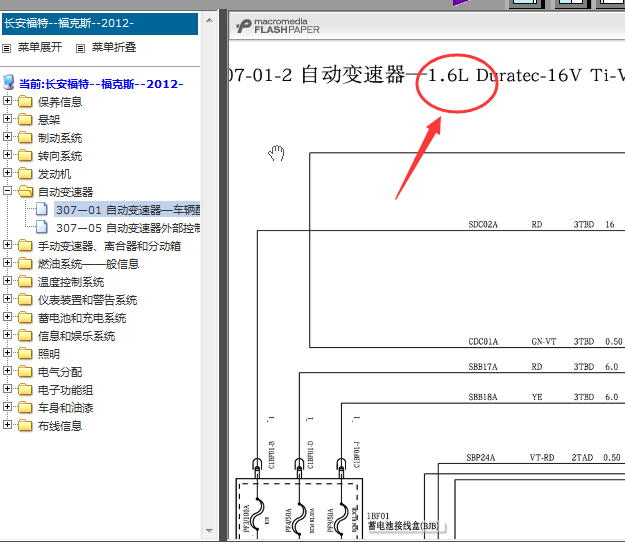The width and height of the screenshot is (625, 542).
Task: Click the wire label SDC02A
Action: pos(483,225)
